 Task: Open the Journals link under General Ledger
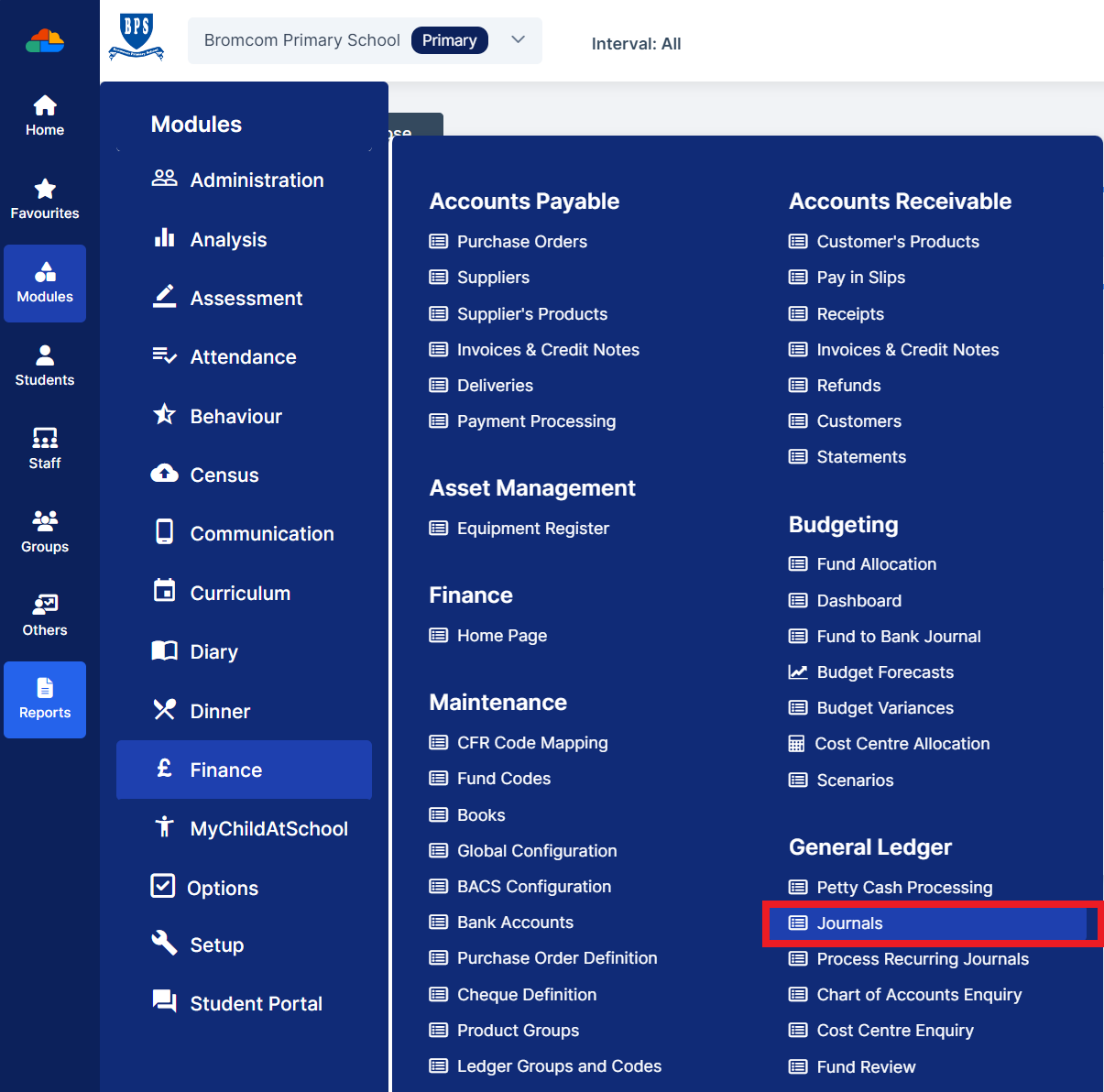coord(848,923)
